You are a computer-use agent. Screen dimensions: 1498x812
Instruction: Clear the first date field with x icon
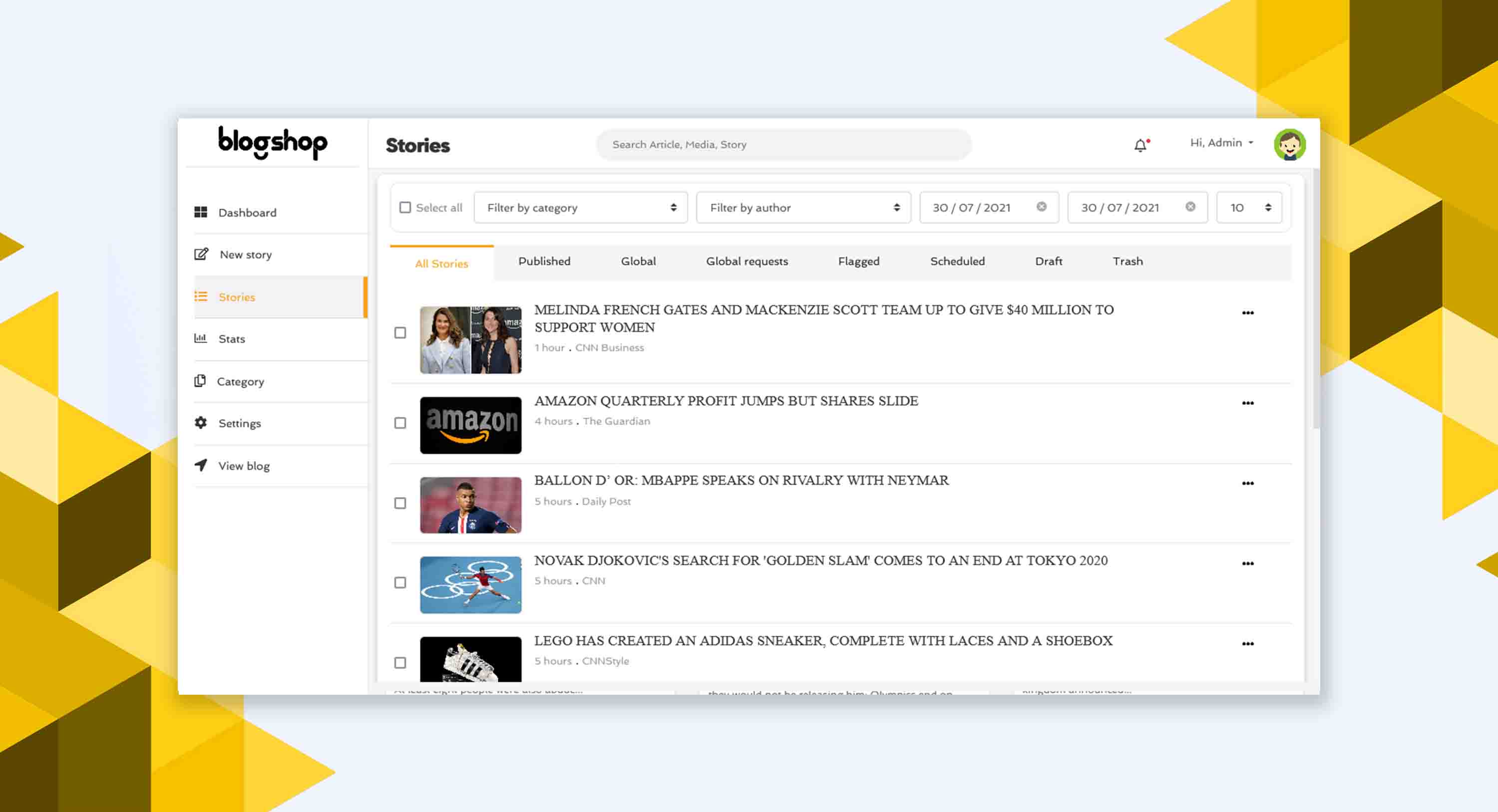(x=1042, y=206)
